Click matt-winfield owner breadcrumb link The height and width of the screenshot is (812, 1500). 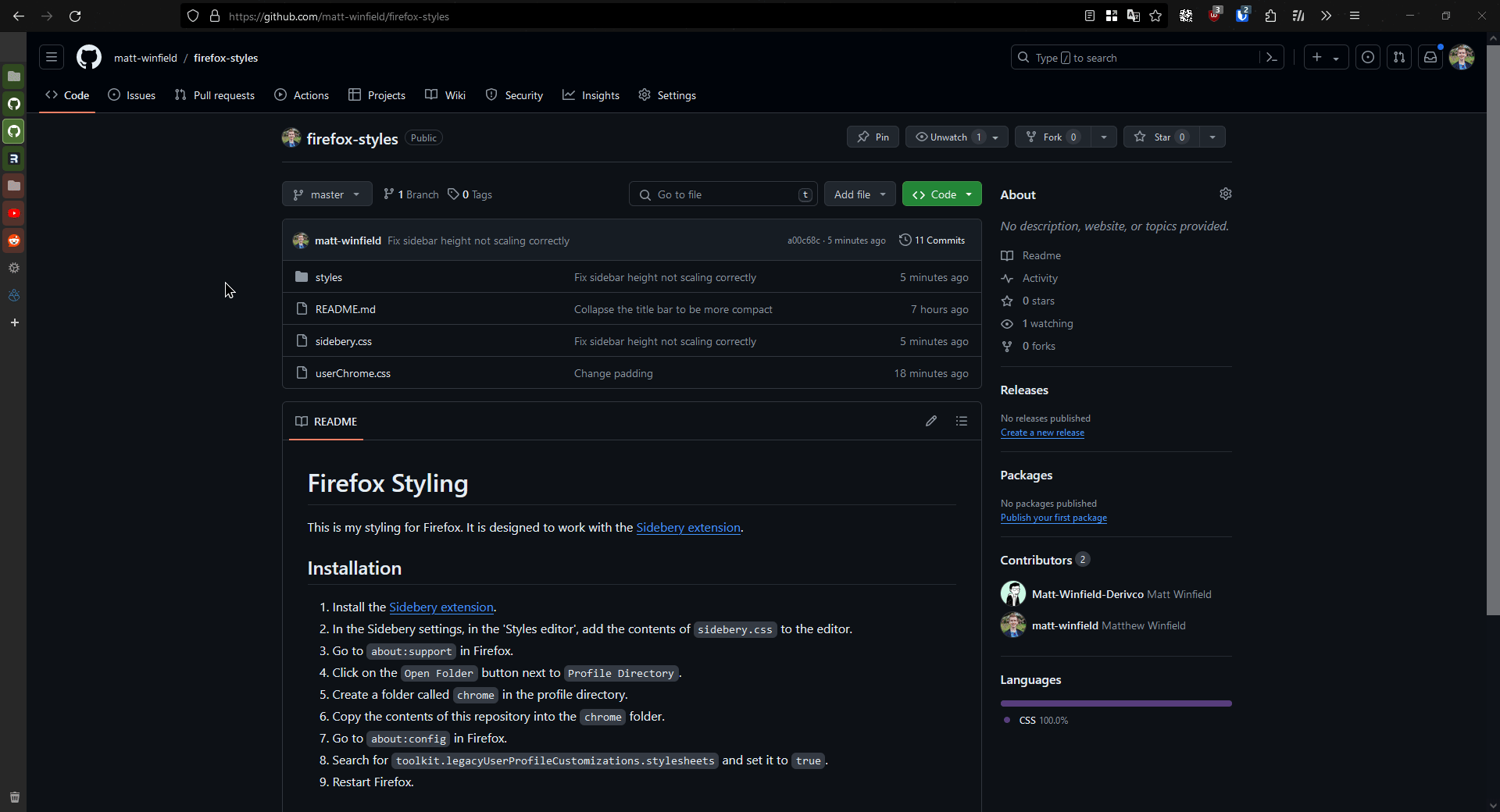(x=145, y=58)
